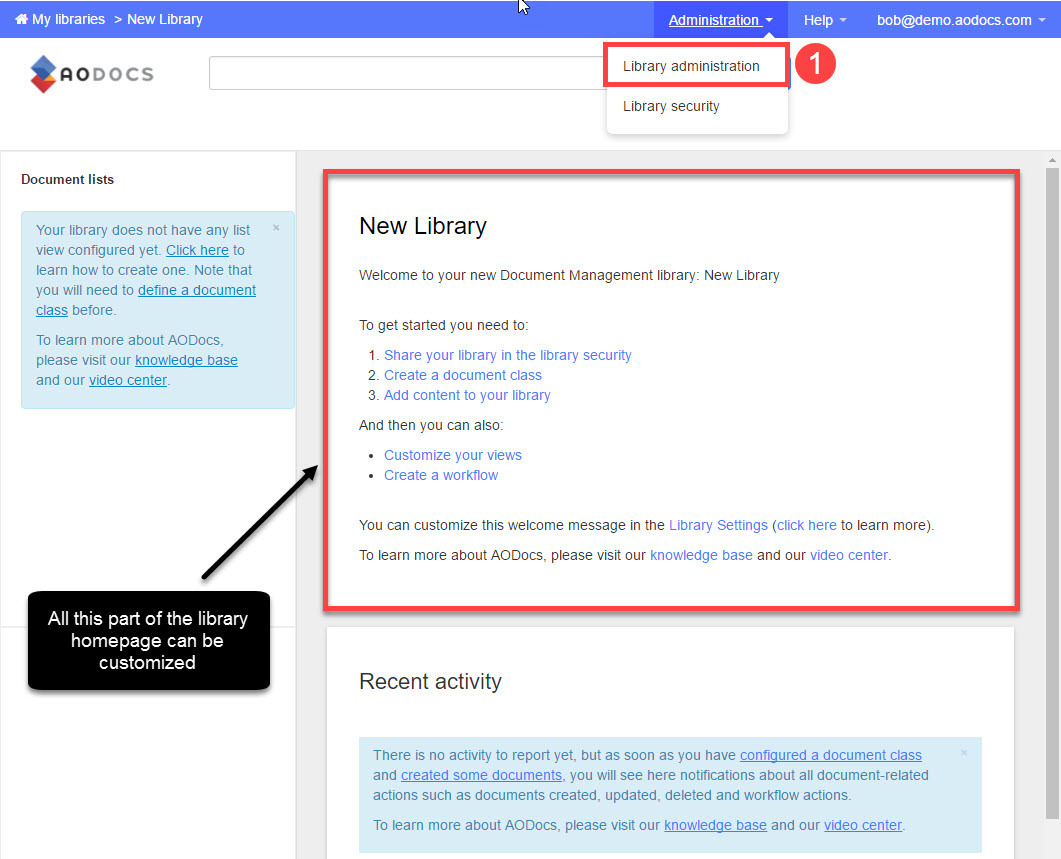The width and height of the screenshot is (1061, 859).
Task: Go to My libraries breadcrumb
Action: (68, 19)
